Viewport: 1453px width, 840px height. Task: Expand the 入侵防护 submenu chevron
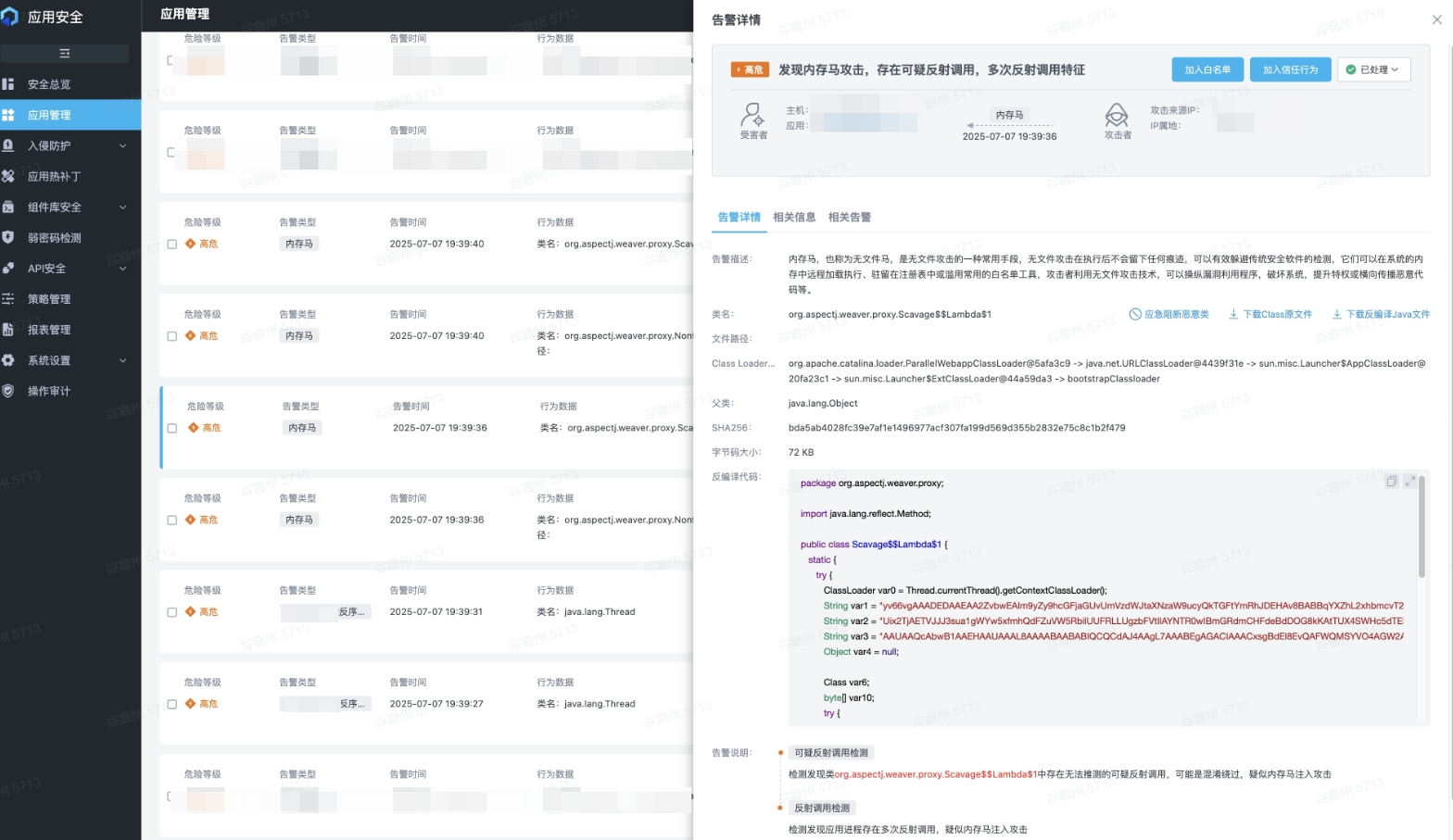122,145
